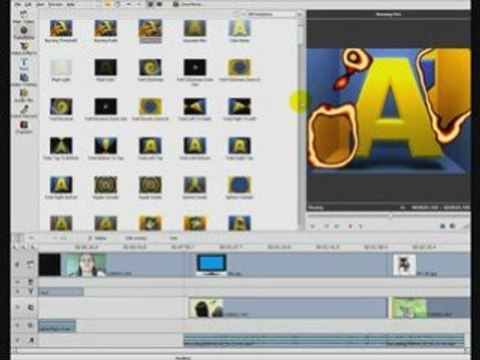Viewport: 480px width, 360px height.
Task: Click the overlay track icon
Action: [x=30, y=307]
